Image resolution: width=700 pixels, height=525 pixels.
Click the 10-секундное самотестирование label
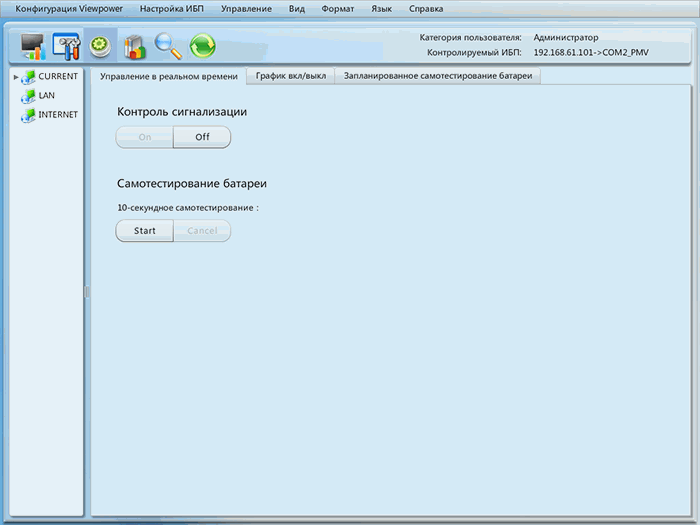[188, 208]
